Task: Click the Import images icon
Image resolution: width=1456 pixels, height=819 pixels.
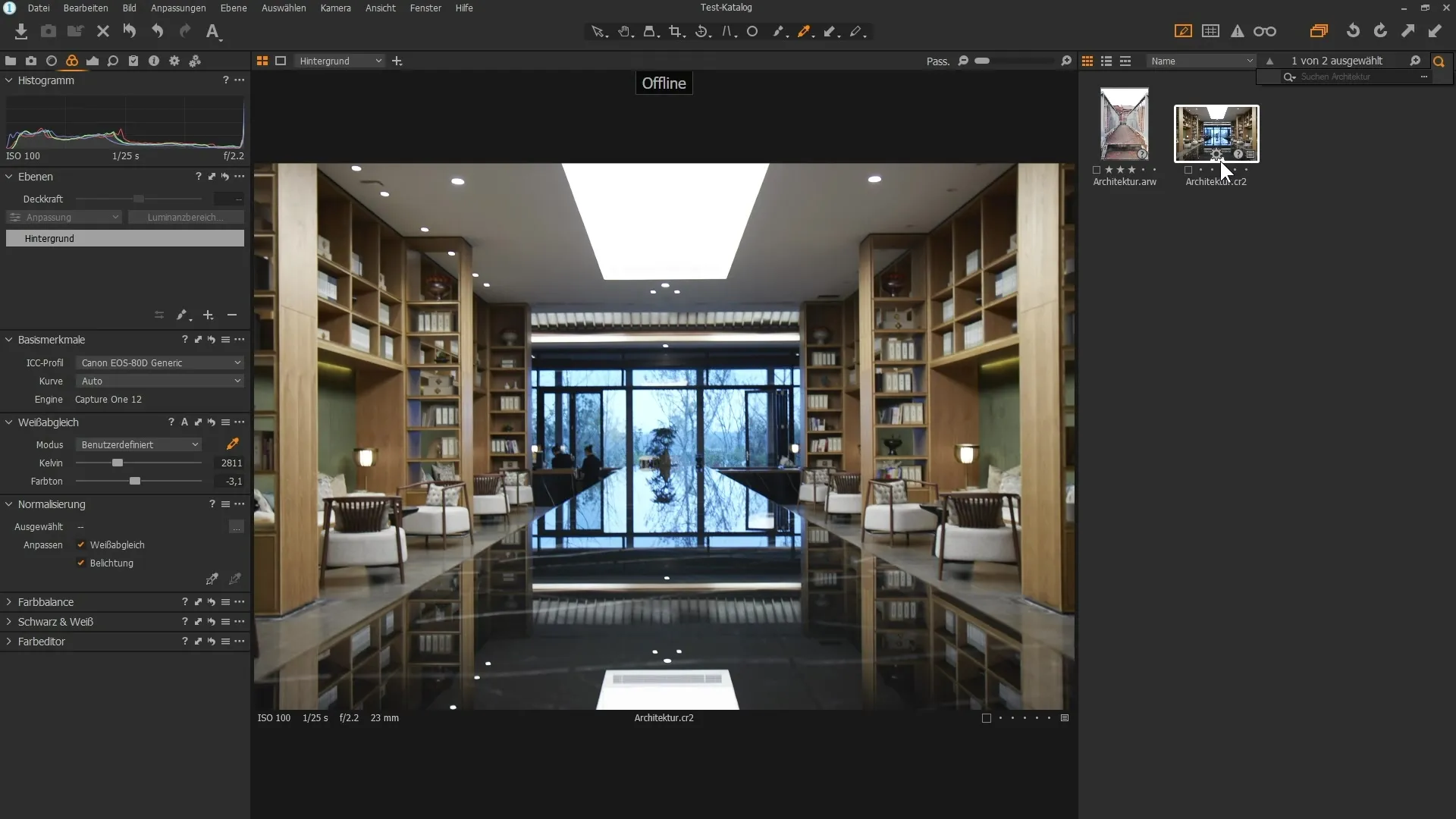Action: (21, 31)
